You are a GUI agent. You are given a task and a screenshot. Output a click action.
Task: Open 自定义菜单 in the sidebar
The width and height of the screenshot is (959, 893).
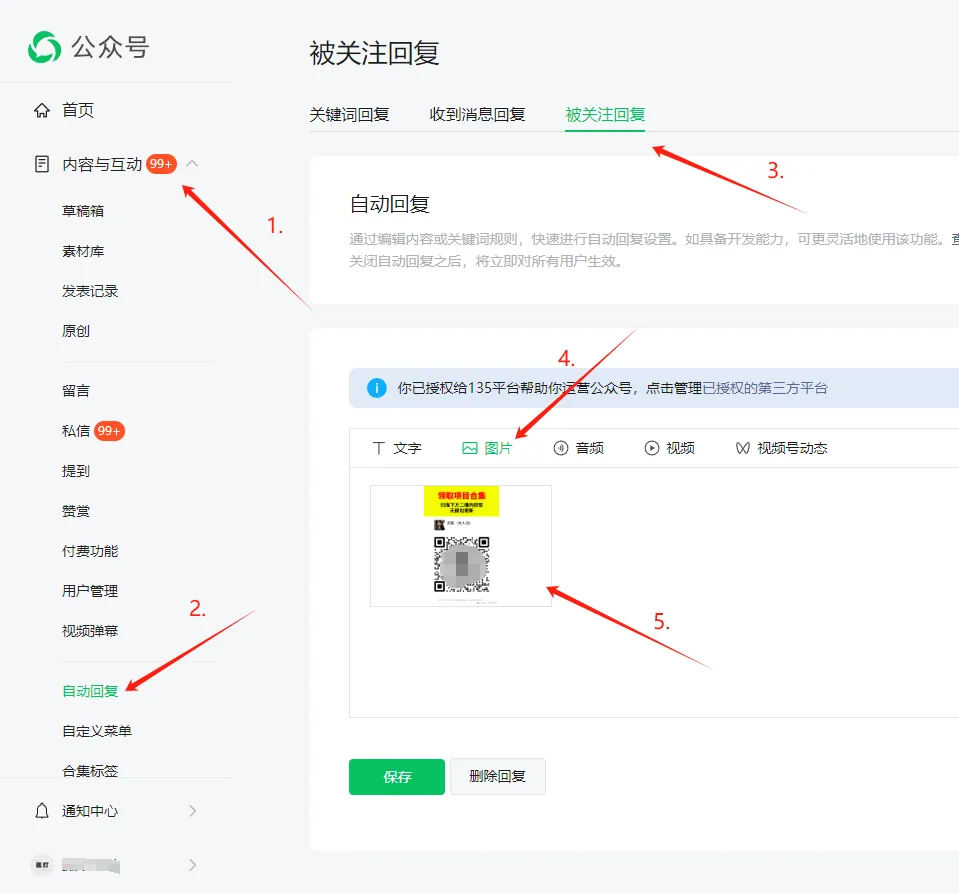click(97, 731)
